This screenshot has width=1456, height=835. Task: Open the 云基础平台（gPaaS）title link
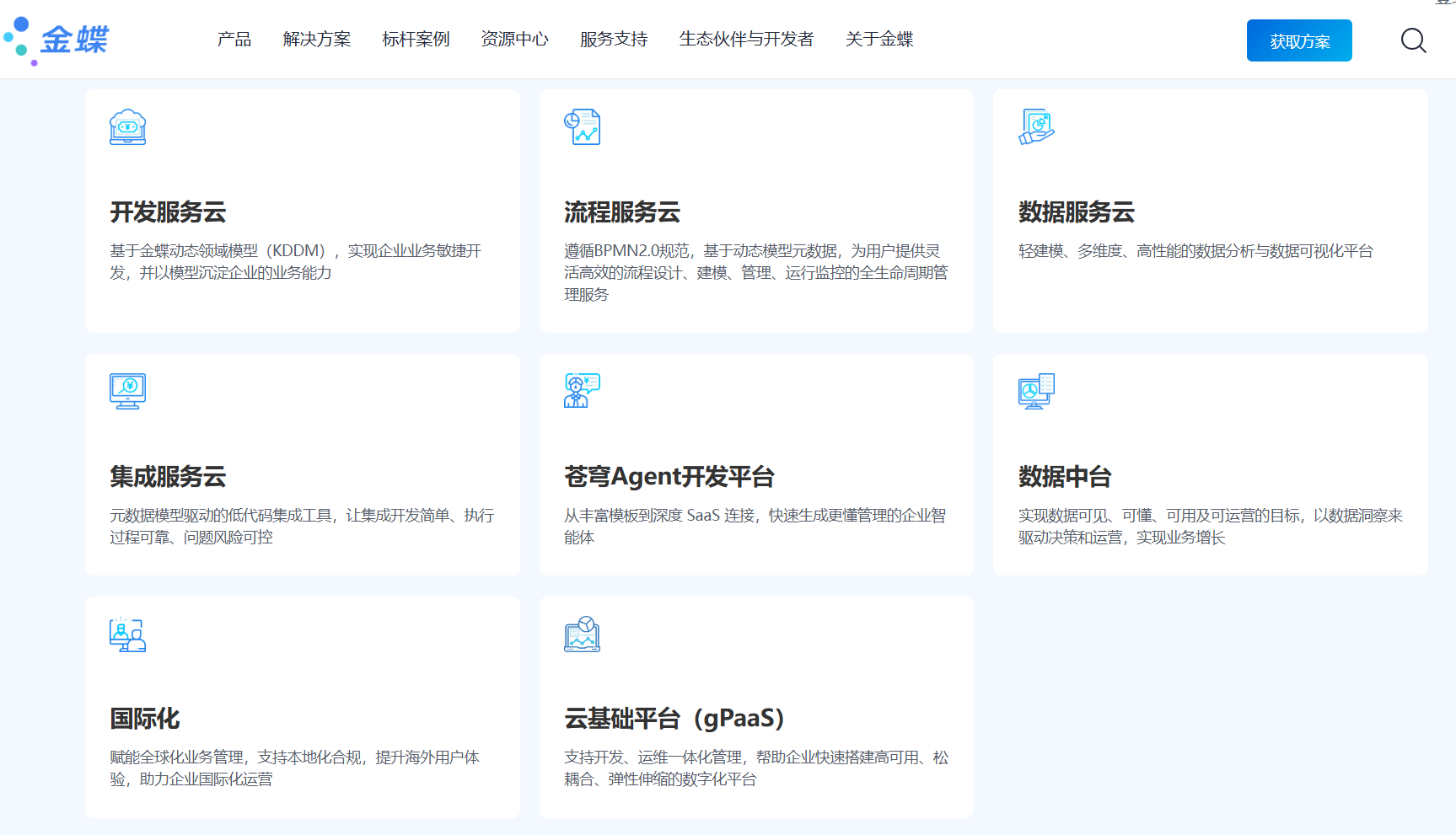(x=674, y=719)
